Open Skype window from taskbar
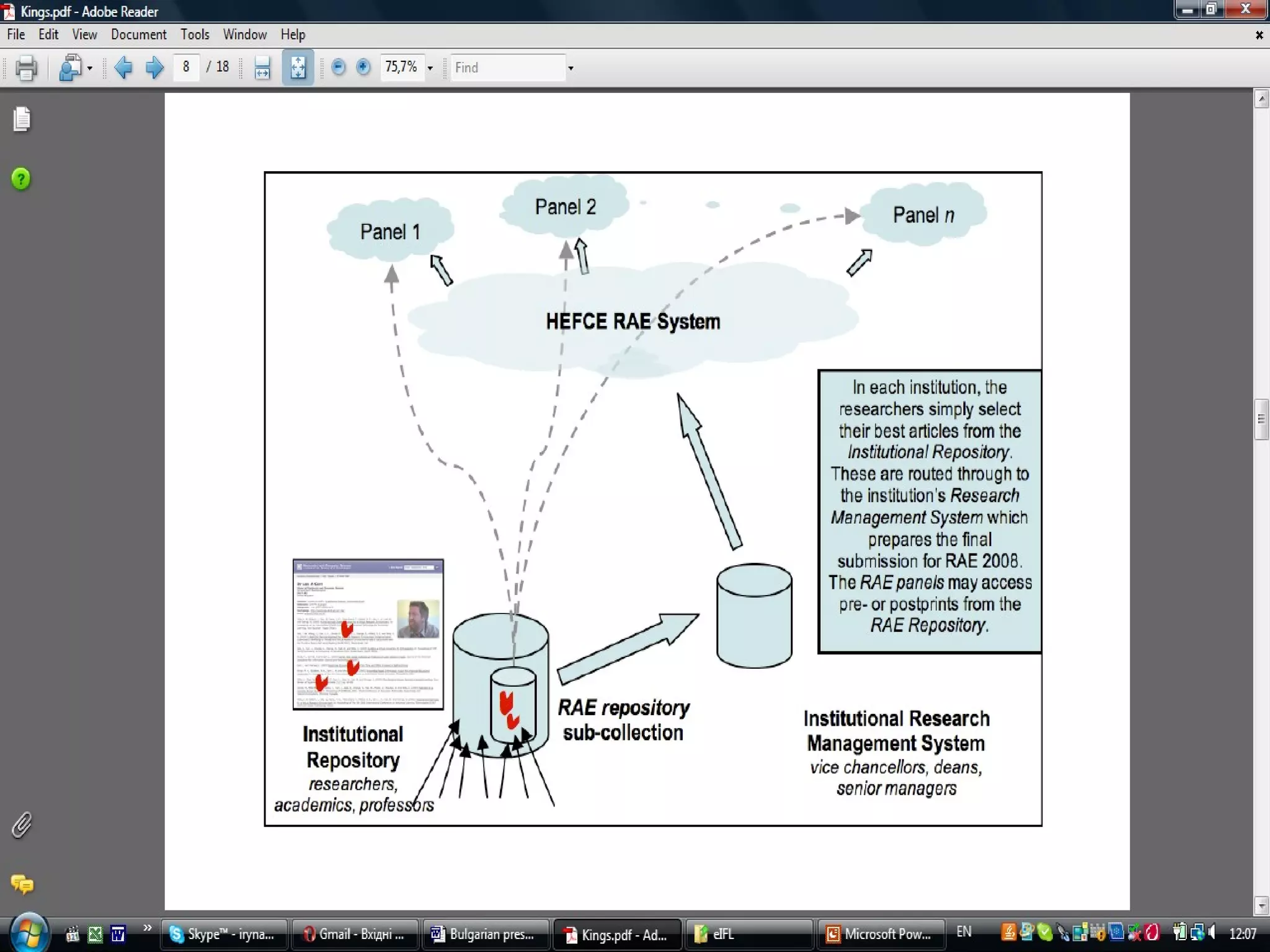Viewport: 1270px width, 952px height. pos(223,934)
